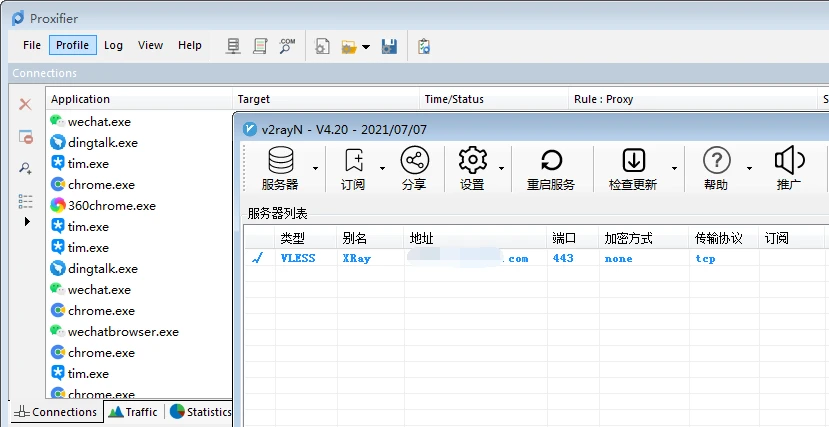Open the Log menu in Proxifier
This screenshot has height=427, width=829.
click(113, 45)
